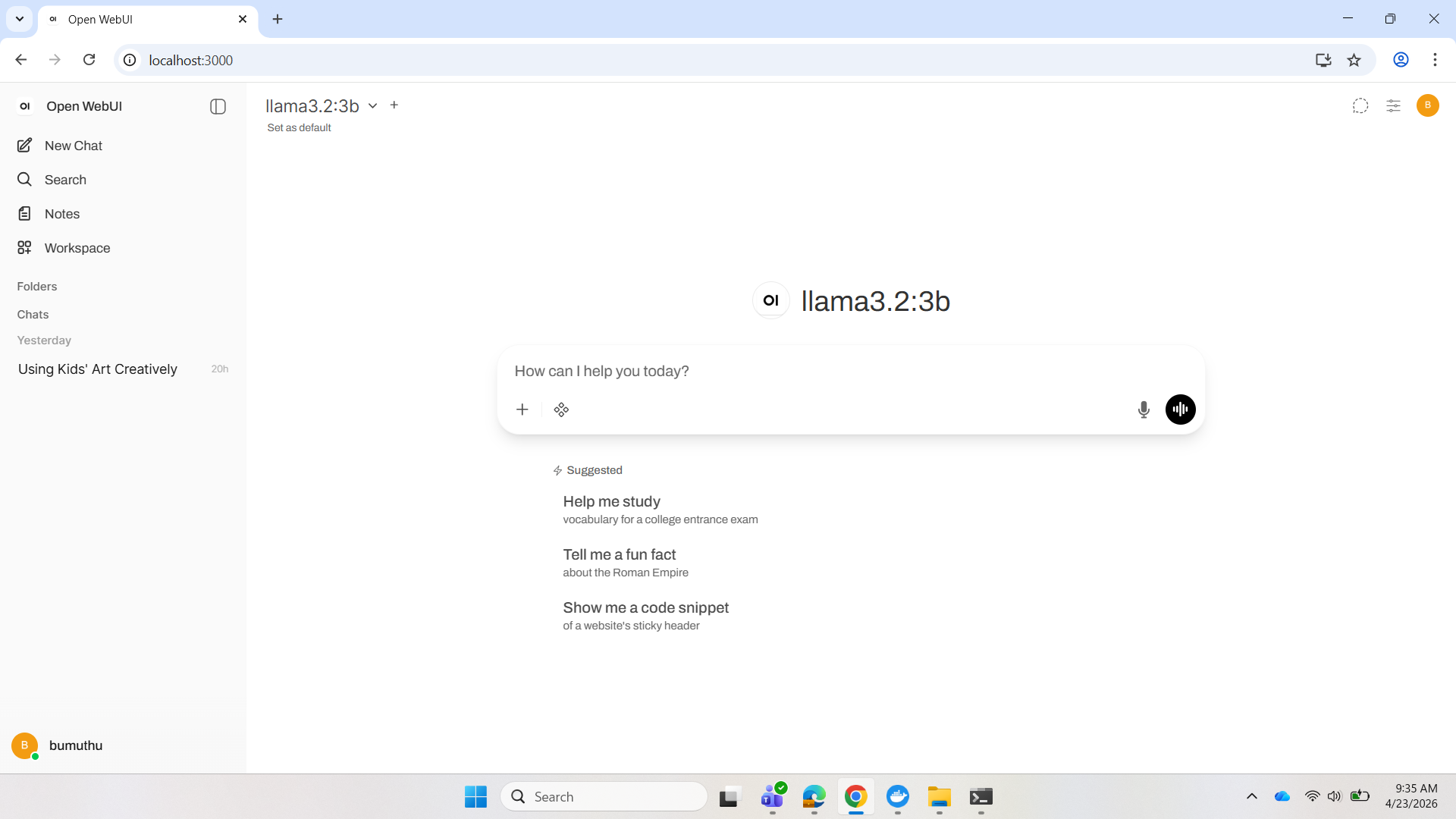Open Microsoft Teams from taskbar

773,797
